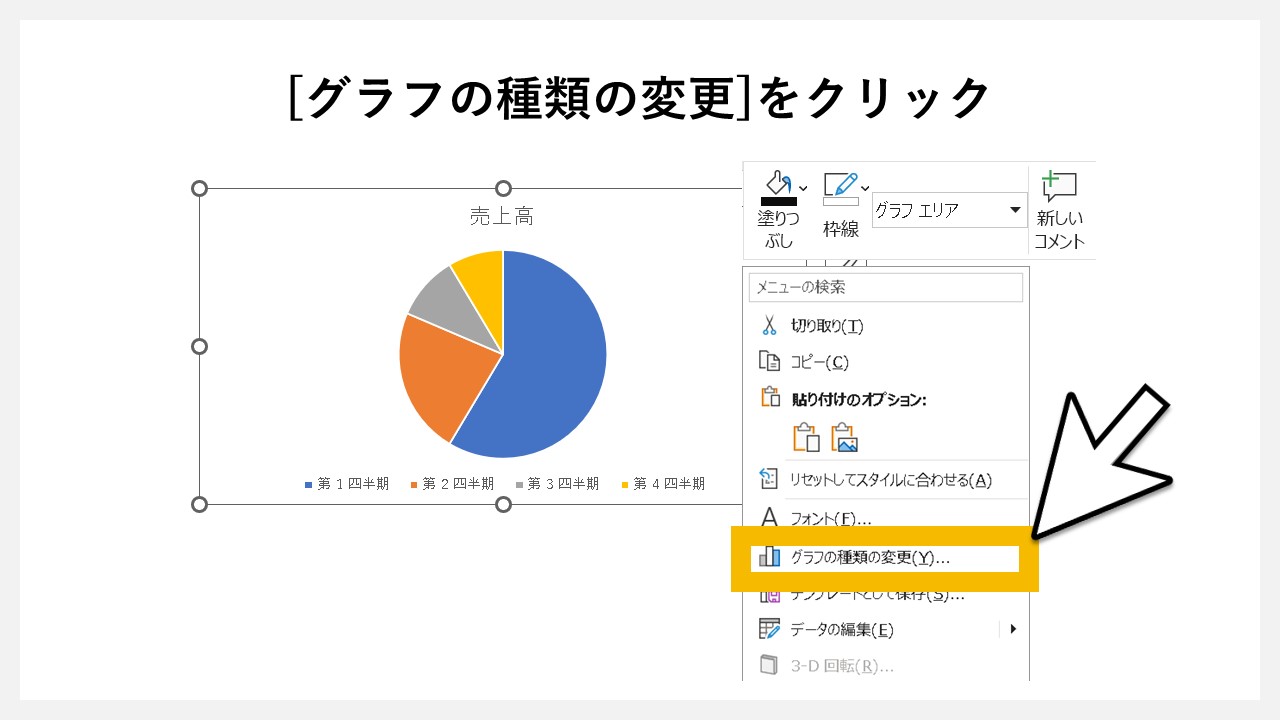Click the リセットしてスタイルに合わせる reset icon
This screenshot has width=1280, height=720.
(x=769, y=480)
